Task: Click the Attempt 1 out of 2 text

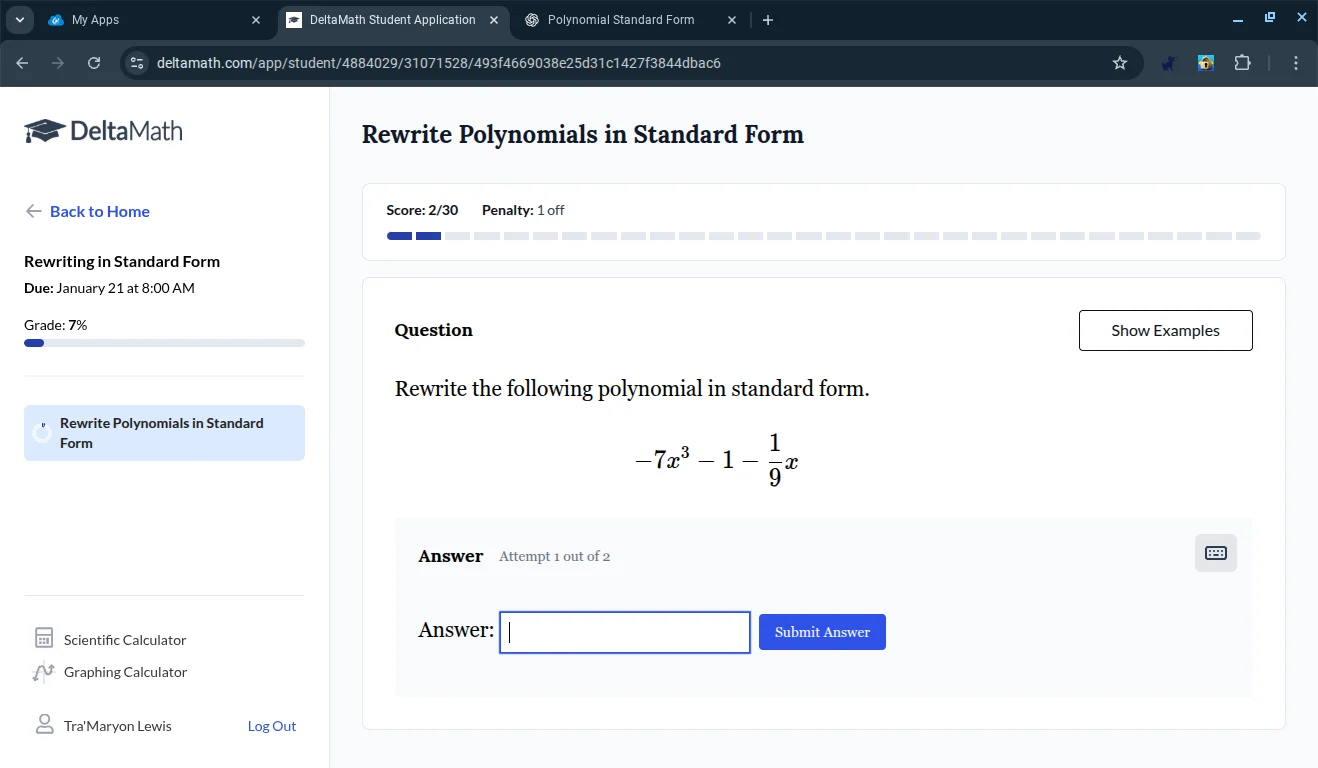Action: [554, 556]
